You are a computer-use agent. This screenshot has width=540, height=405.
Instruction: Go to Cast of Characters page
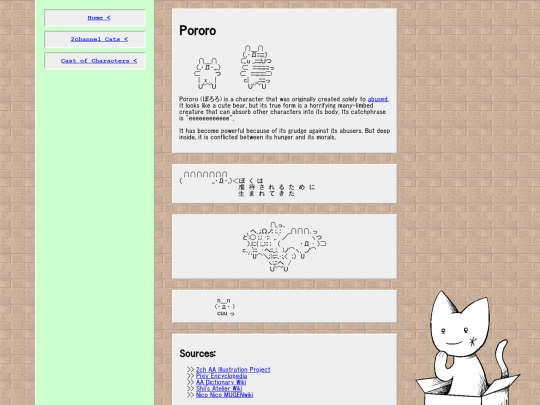(x=99, y=61)
